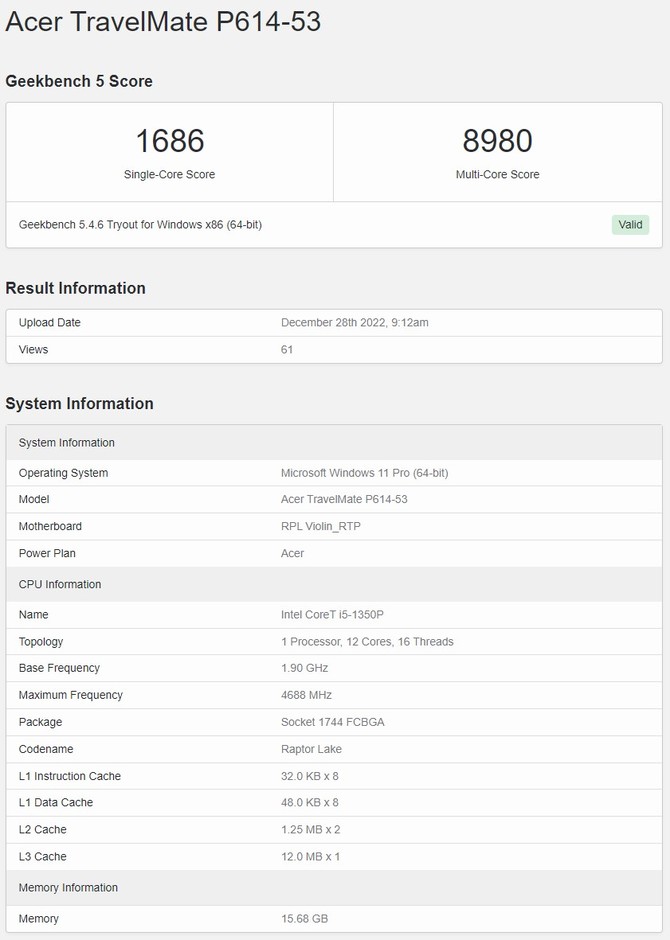Select the value 48.0 KB x 8
Viewport: 670px width, 940px height.
(310, 802)
